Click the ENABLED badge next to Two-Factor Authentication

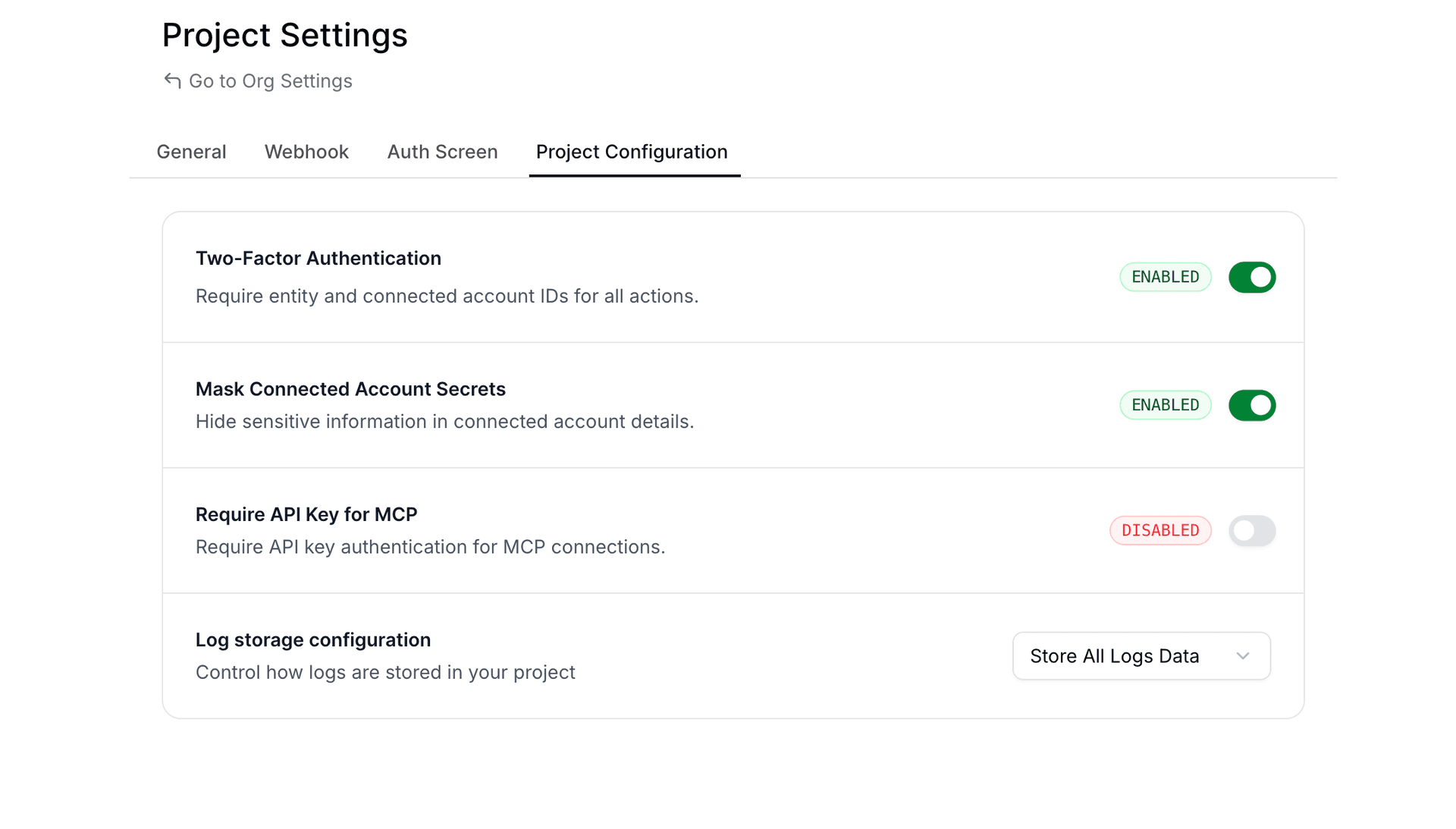click(x=1165, y=277)
